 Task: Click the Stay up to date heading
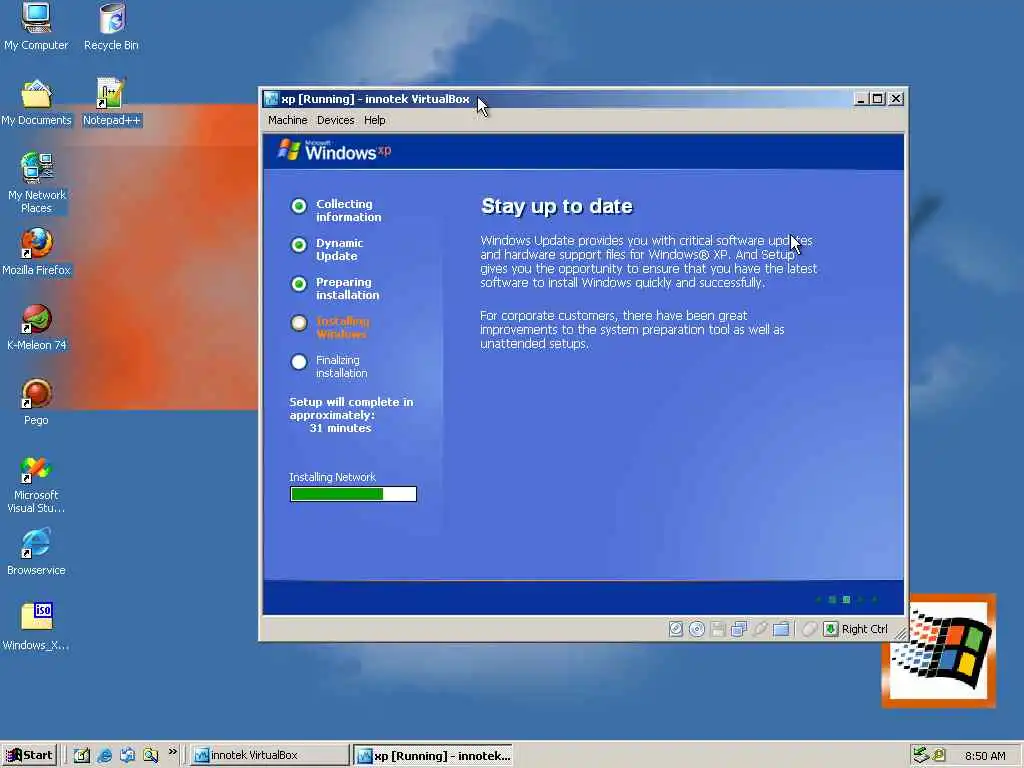coord(556,206)
